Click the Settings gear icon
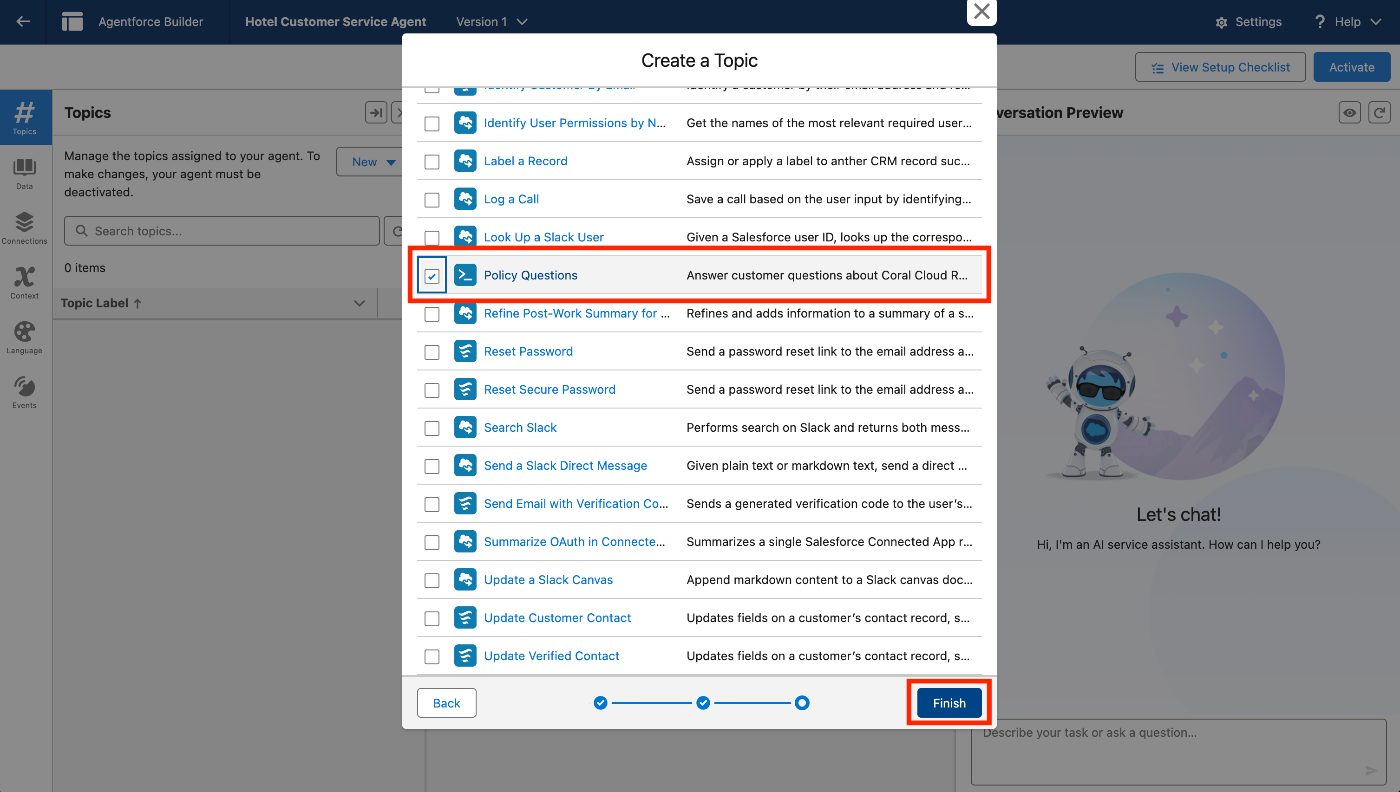Screen dimensions: 1400x792 point(1221,22)
